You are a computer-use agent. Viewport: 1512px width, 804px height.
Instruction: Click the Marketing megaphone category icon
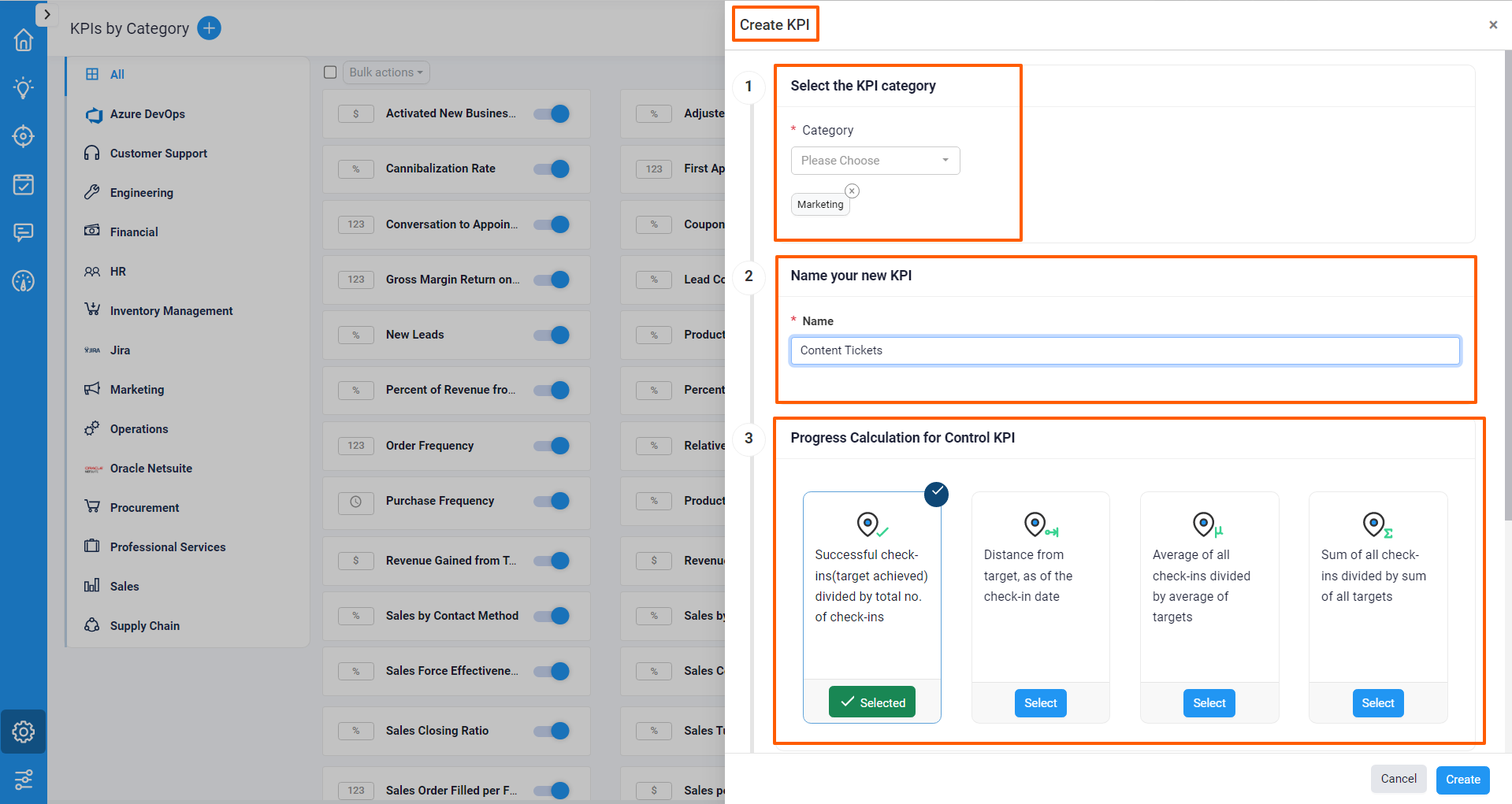pos(92,389)
